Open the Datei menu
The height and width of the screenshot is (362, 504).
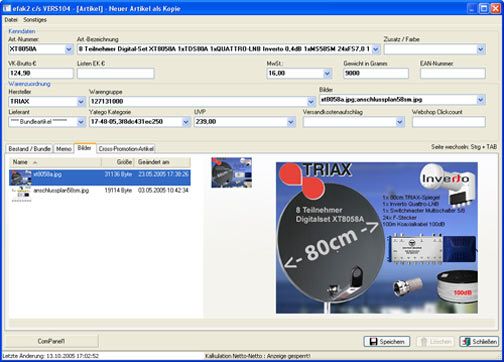pyautogui.click(x=11, y=20)
